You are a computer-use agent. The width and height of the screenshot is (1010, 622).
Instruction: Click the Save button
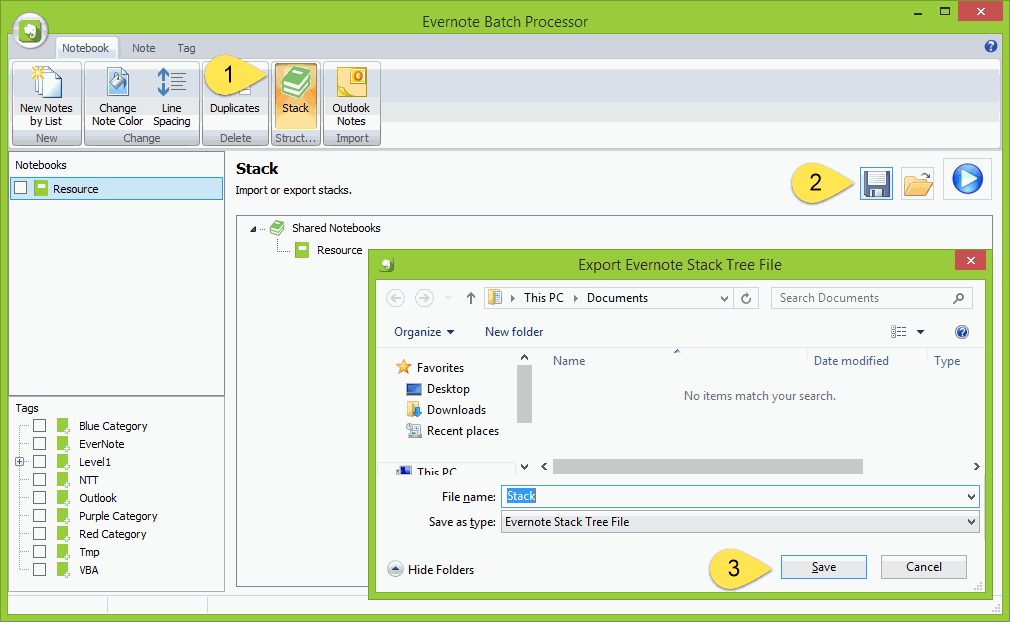pyautogui.click(x=823, y=567)
